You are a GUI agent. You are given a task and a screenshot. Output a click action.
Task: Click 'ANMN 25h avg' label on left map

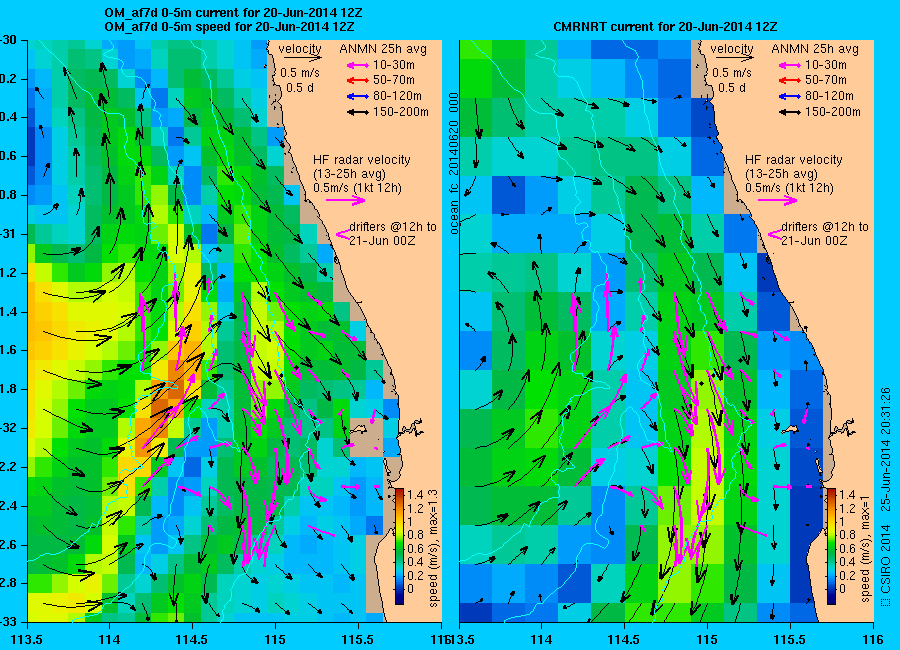[x=383, y=49]
